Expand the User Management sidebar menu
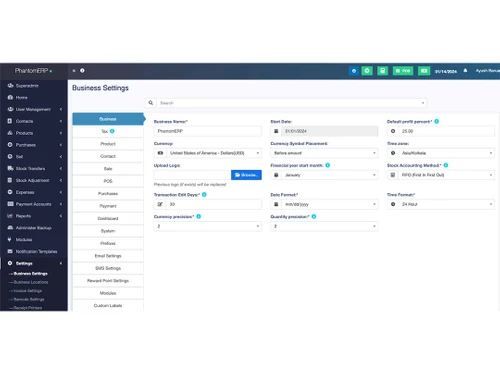The image size is (500, 375). pyautogui.click(x=33, y=109)
